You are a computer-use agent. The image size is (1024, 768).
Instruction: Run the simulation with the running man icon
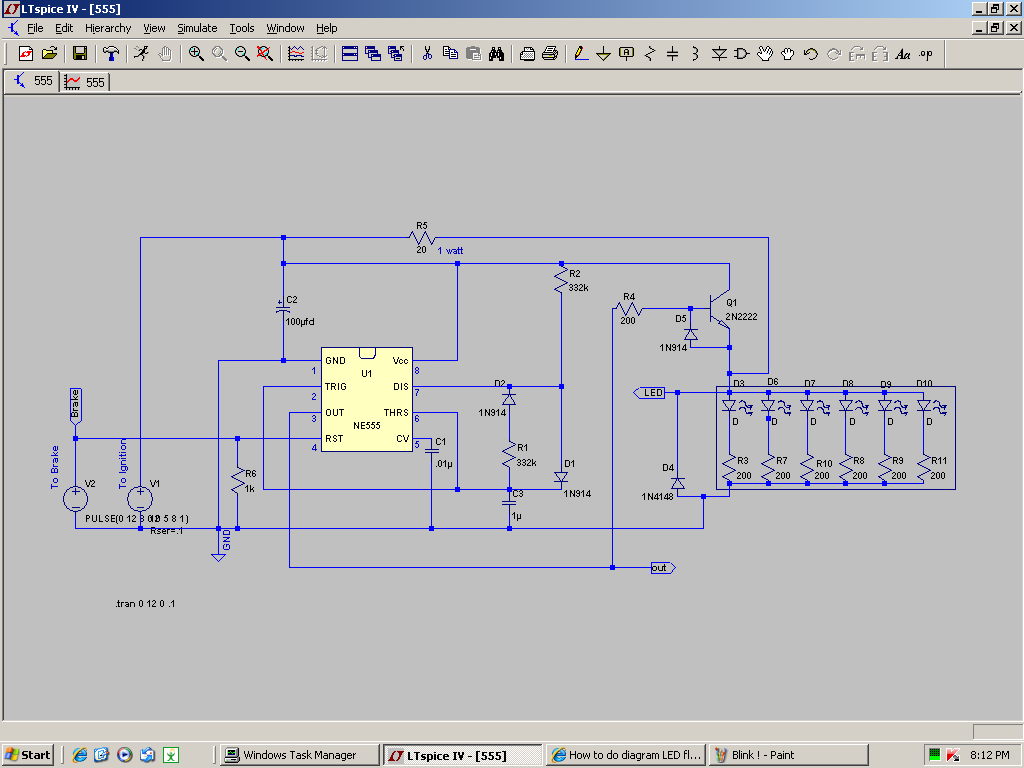tap(141, 54)
